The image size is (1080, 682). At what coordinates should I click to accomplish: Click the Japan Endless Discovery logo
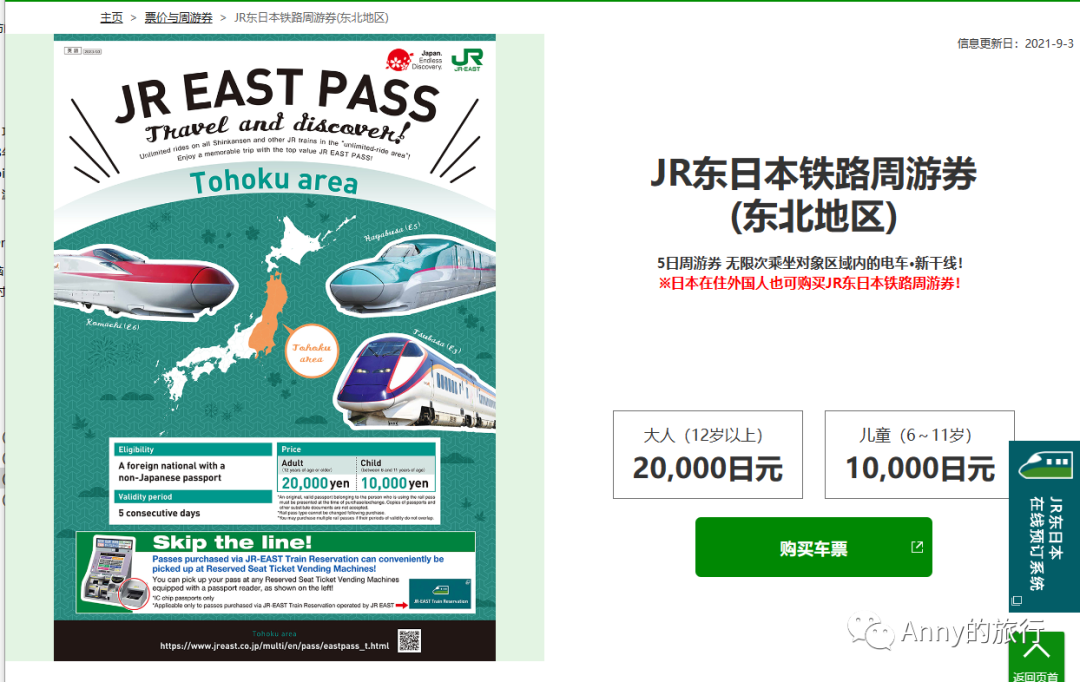click(x=414, y=60)
